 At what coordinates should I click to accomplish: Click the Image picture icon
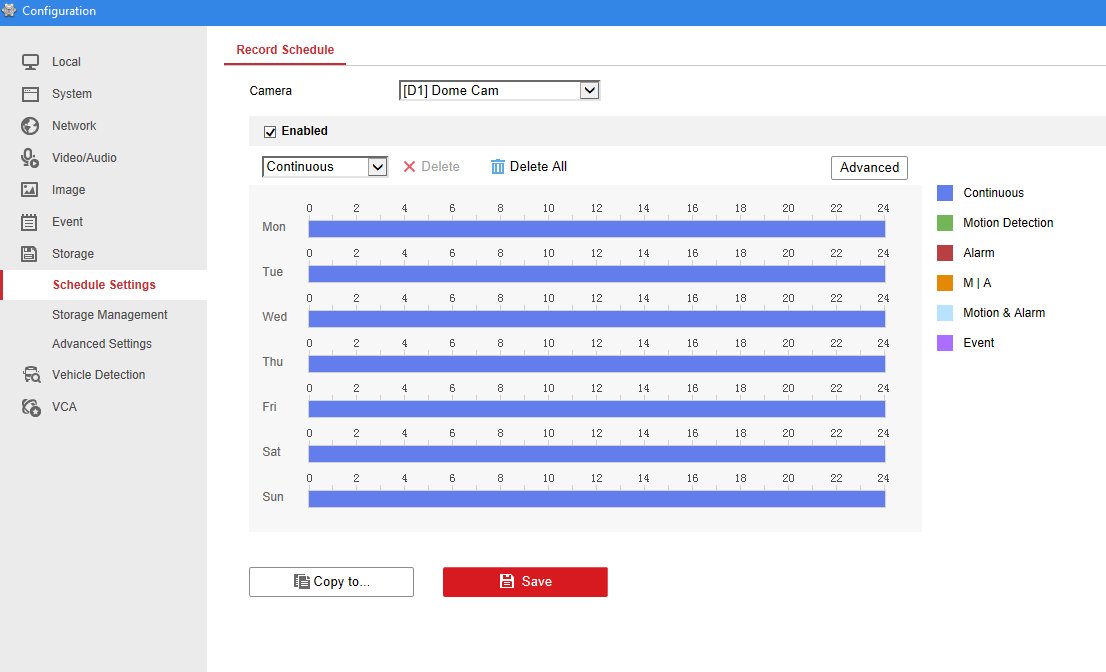click(30, 190)
